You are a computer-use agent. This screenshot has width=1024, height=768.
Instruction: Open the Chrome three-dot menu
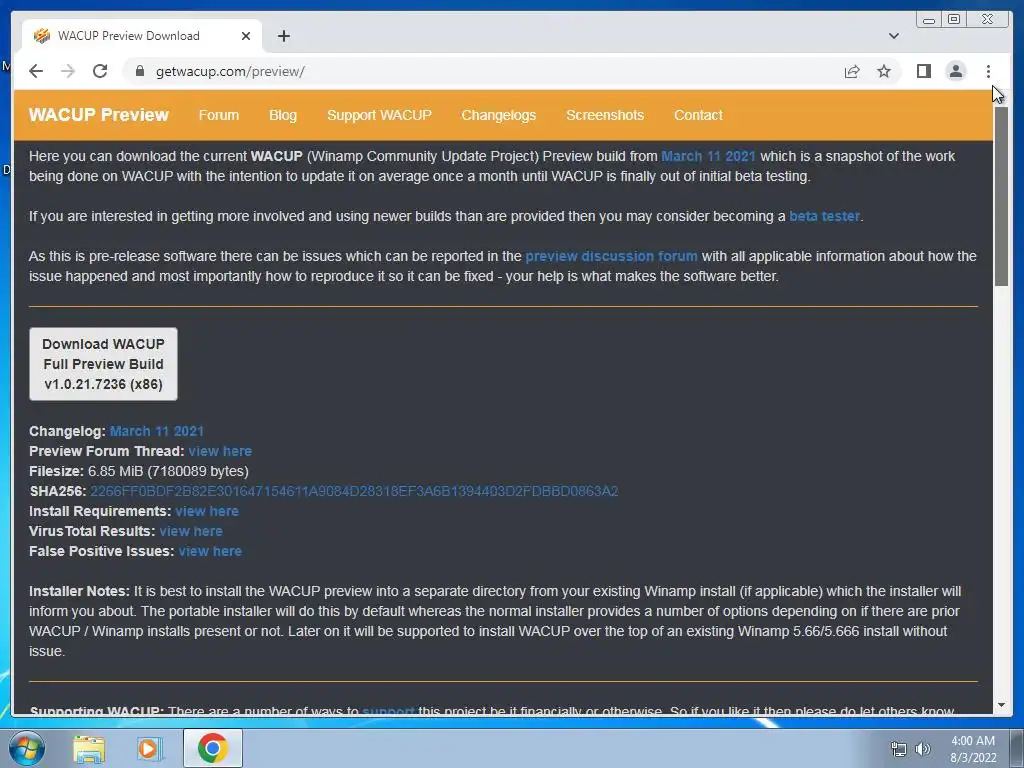988,71
